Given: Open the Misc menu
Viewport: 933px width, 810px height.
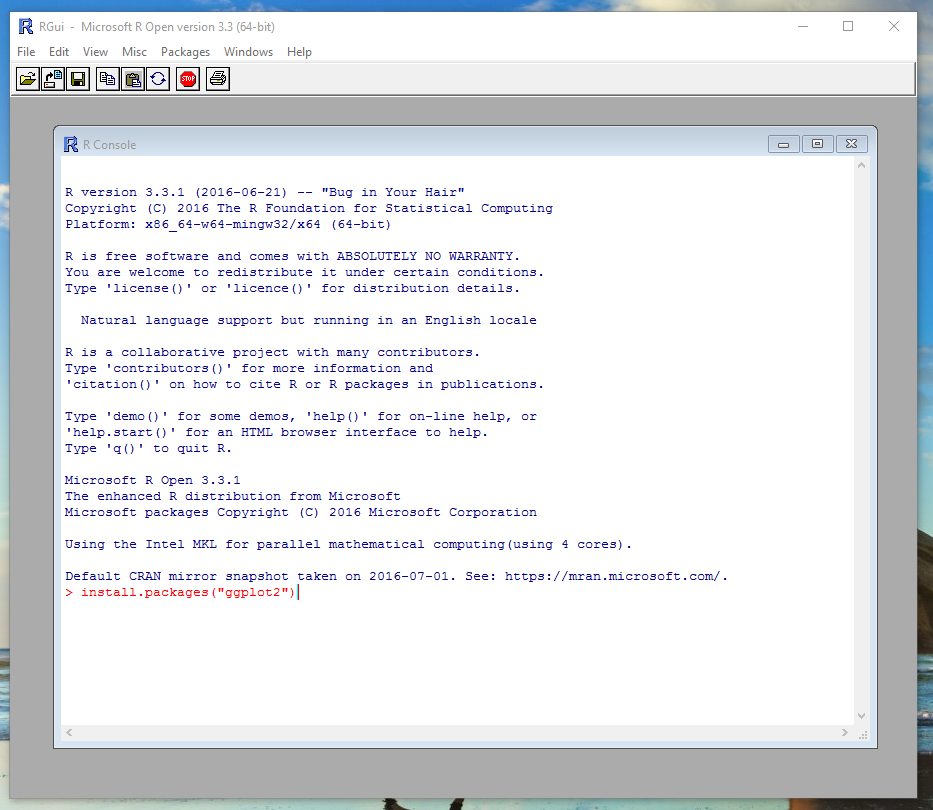Looking at the screenshot, I should 134,52.
